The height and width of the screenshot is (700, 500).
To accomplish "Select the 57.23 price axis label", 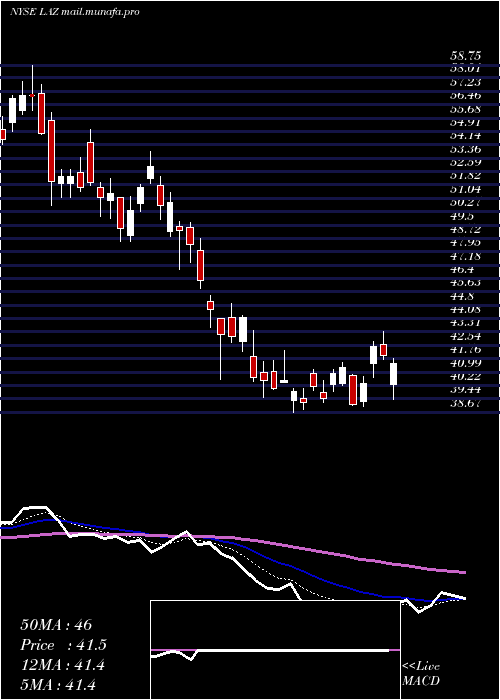I will [465, 83].
